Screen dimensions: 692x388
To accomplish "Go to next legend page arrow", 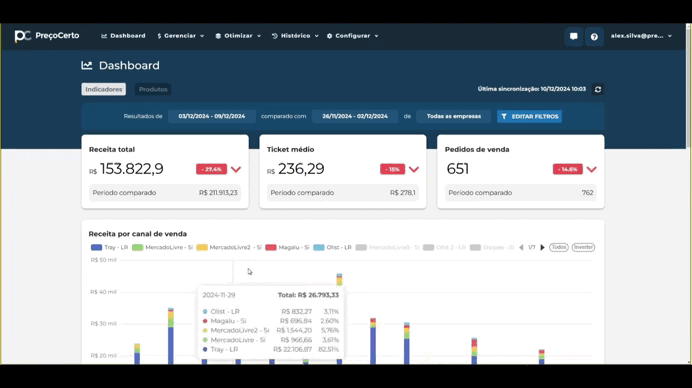I will pos(542,247).
